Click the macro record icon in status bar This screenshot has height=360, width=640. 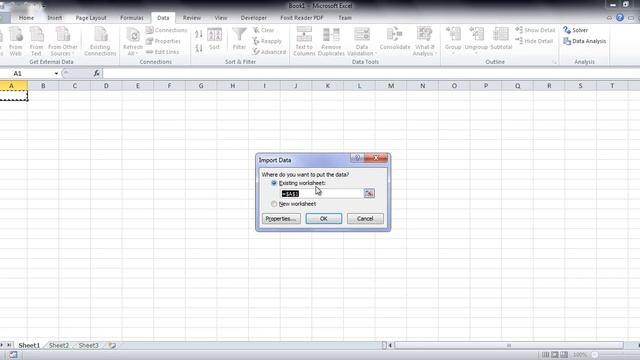tap(13, 355)
